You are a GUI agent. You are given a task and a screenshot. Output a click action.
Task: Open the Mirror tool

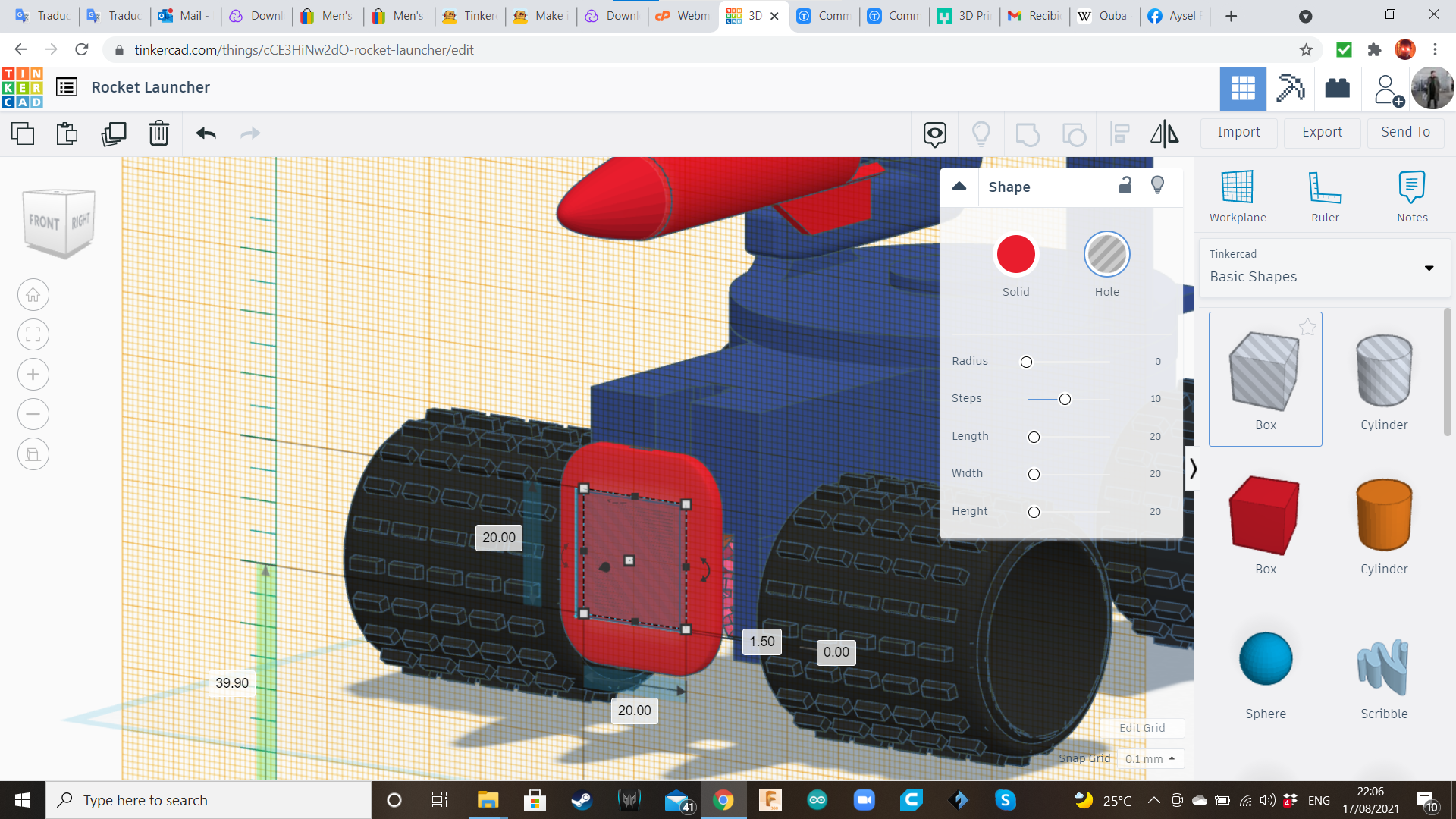point(1164,134)
